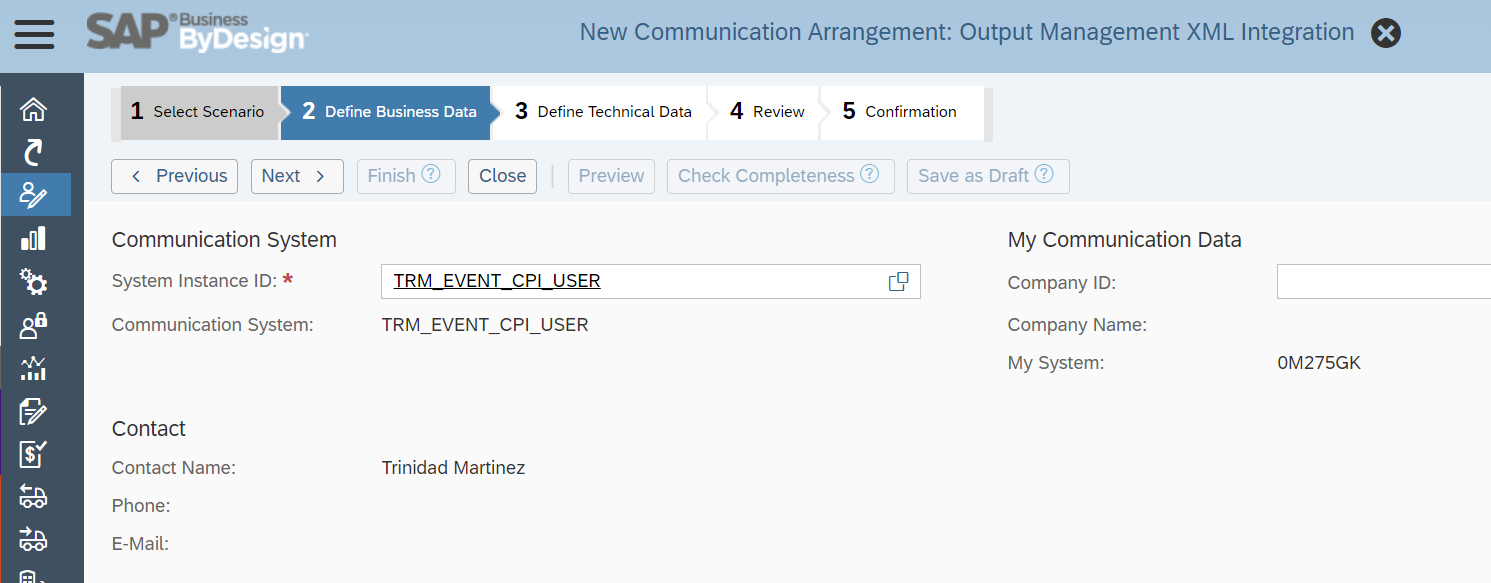Open the bar chart analytics sidebar icon
Viewport: 1491px width, 583px height.
tap(34, 238)
